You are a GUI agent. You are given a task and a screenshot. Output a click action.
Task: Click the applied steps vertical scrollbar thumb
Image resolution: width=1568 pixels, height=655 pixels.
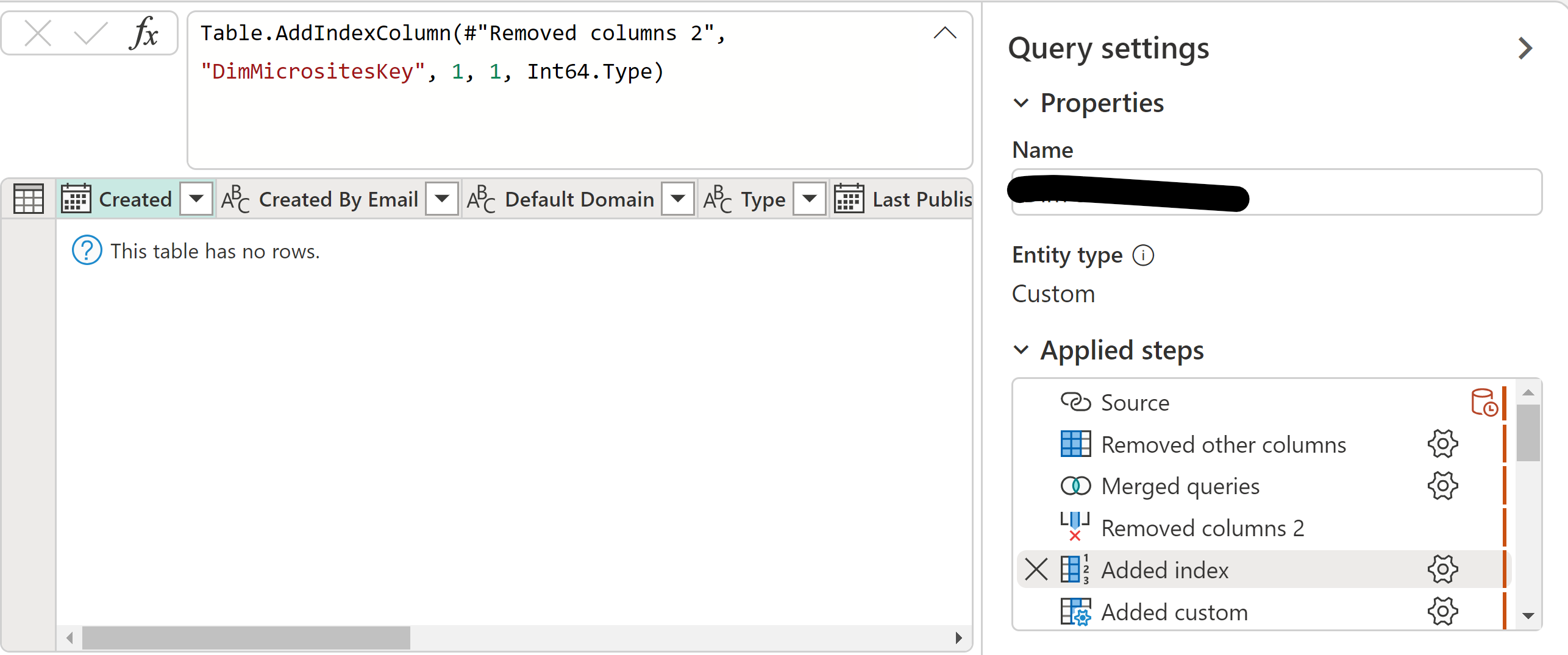(x=1528, y=433)
